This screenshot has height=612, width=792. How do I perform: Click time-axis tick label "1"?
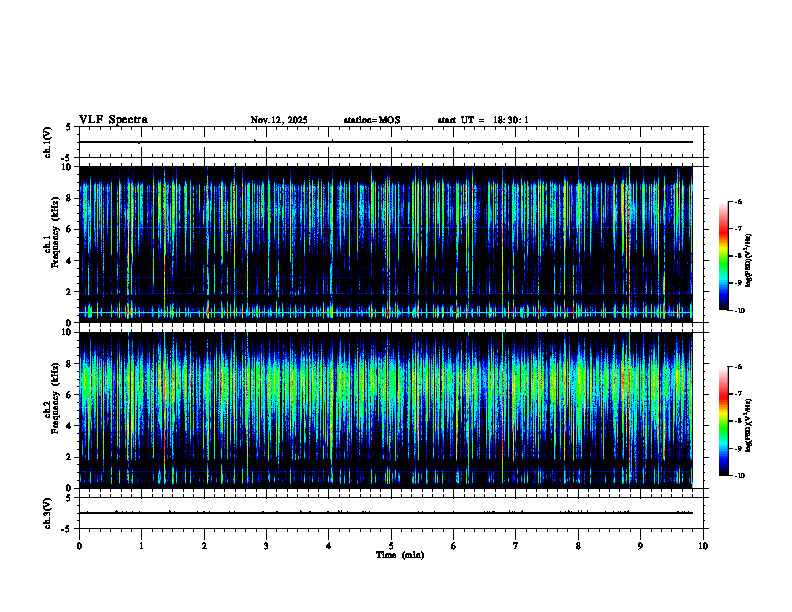pos(141,546)
